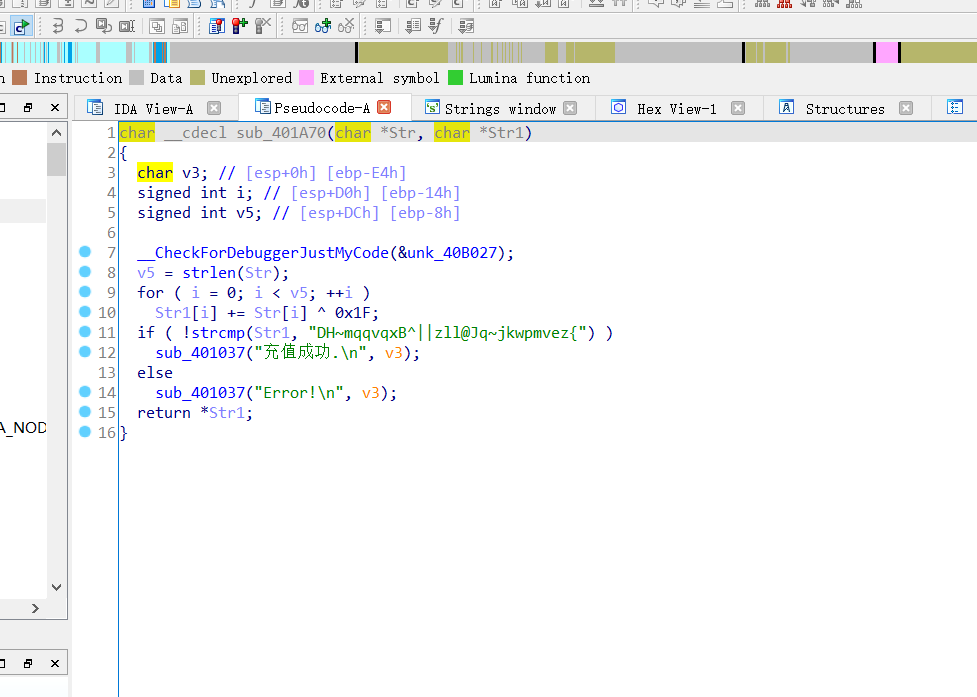Click the Data legend gray swatch
Viewport: 977px width, 697px height.
point(136,77)
